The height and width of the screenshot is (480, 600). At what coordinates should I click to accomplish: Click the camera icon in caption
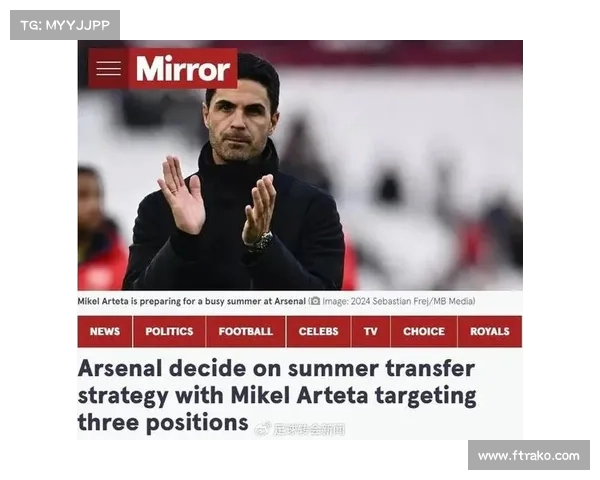(x=315, y=301)
